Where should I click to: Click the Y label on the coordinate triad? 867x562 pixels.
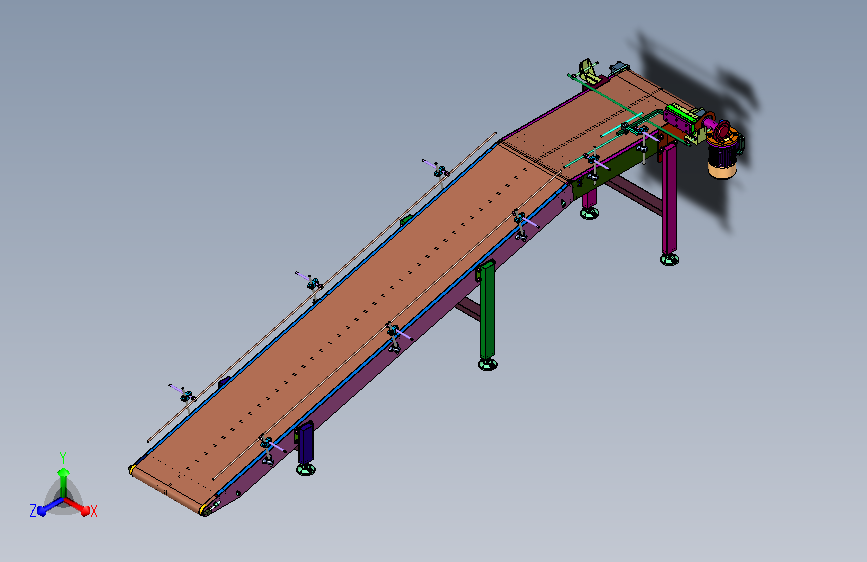63,458
